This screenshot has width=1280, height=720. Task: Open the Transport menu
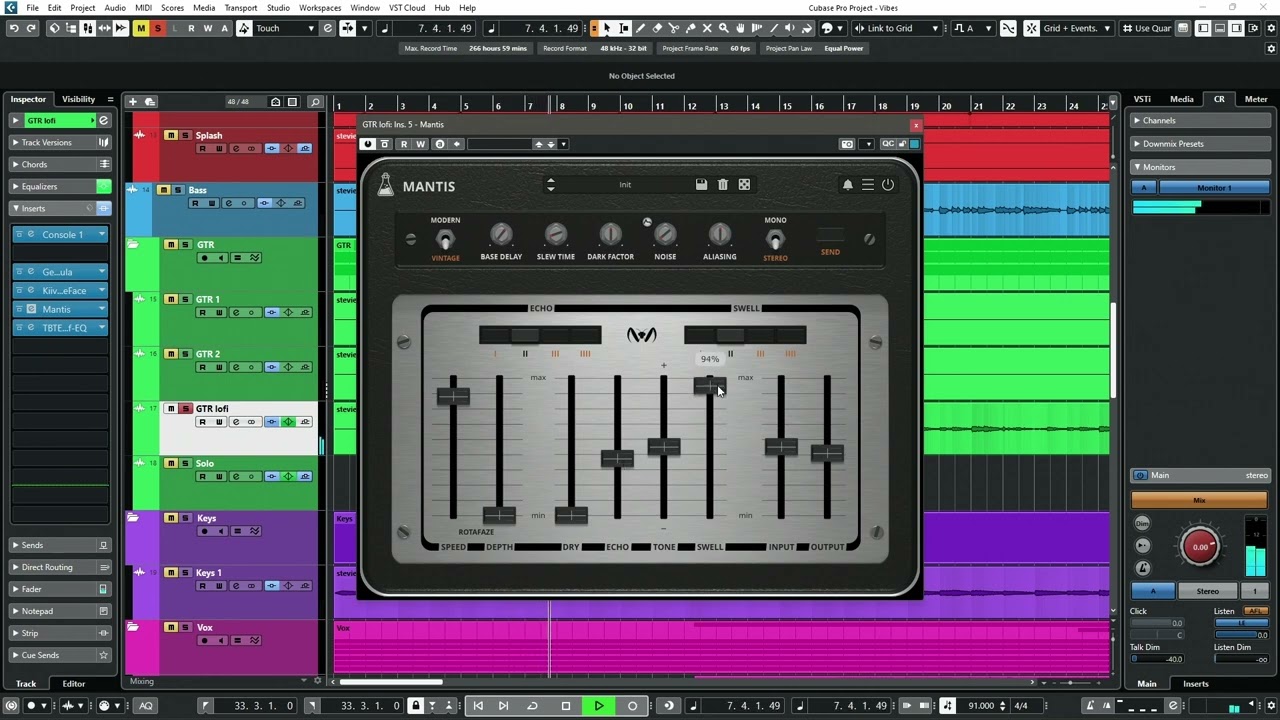(241, 7)
